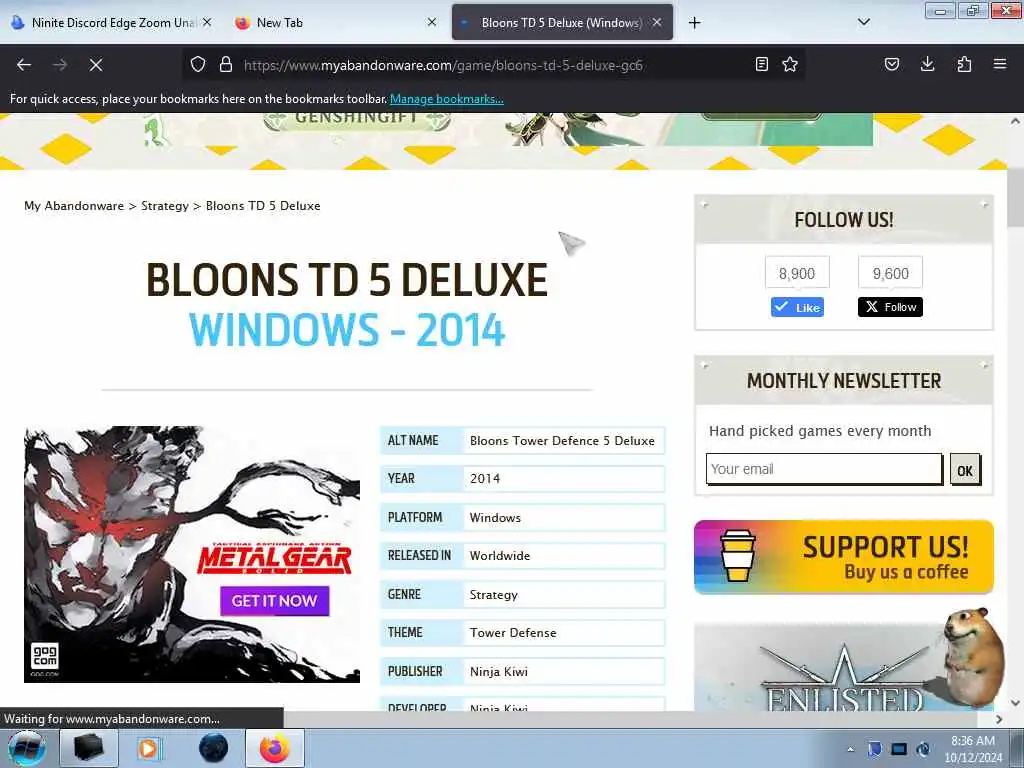Open the Manage bookmarks link
The width and height of the screenshot is (1024, 768).
447,99
